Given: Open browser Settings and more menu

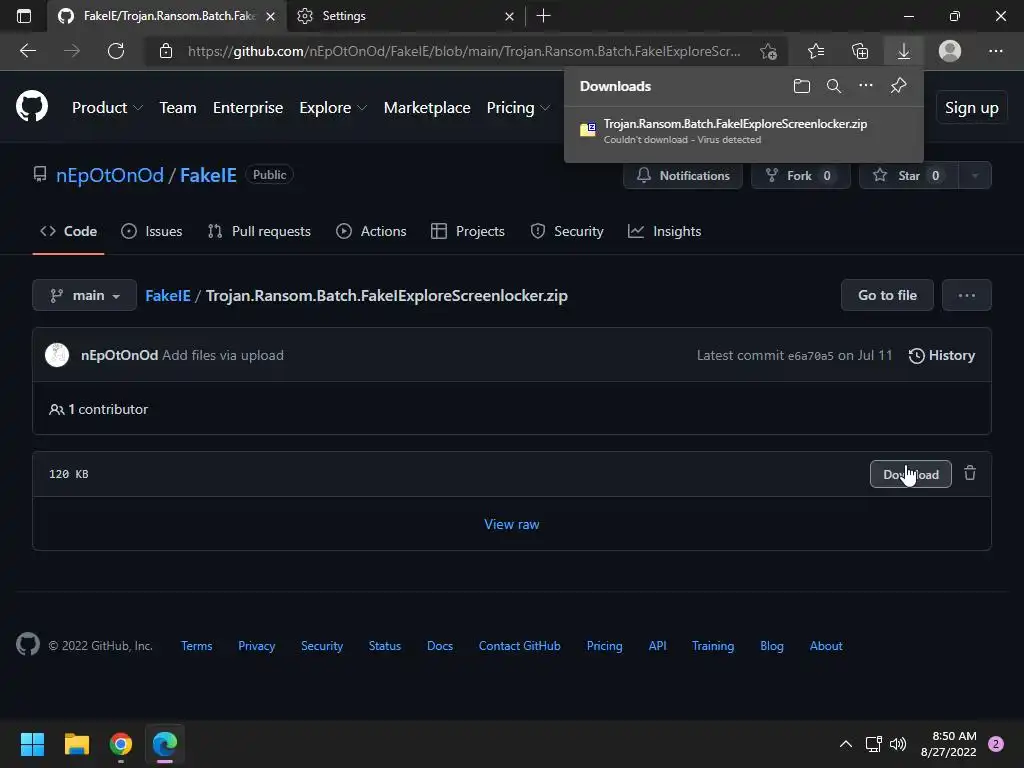Looking at the screenshot, I should pos(995,51).
